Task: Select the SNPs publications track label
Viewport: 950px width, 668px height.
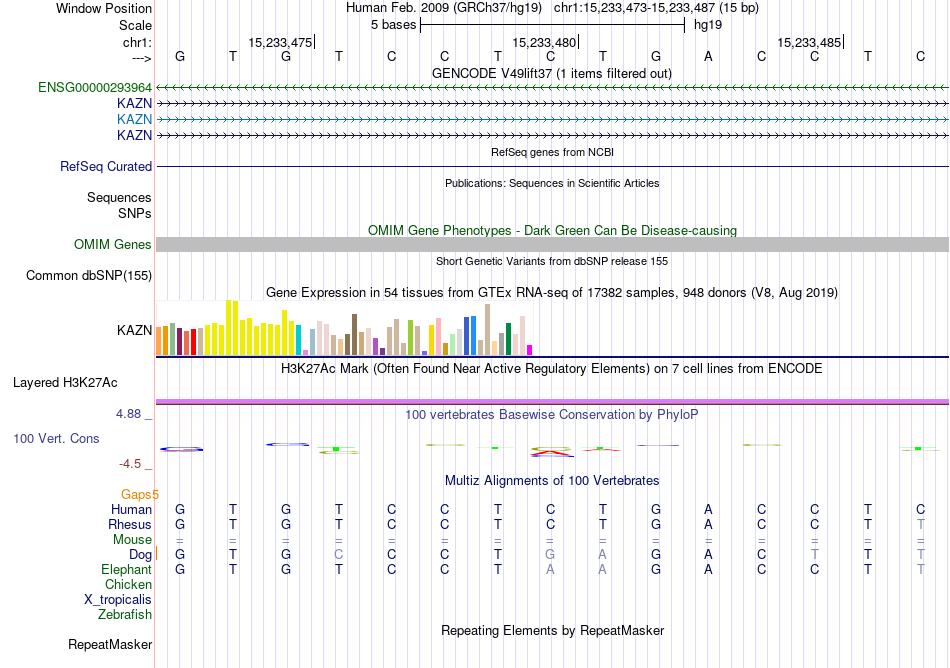Action: [135, 214]
